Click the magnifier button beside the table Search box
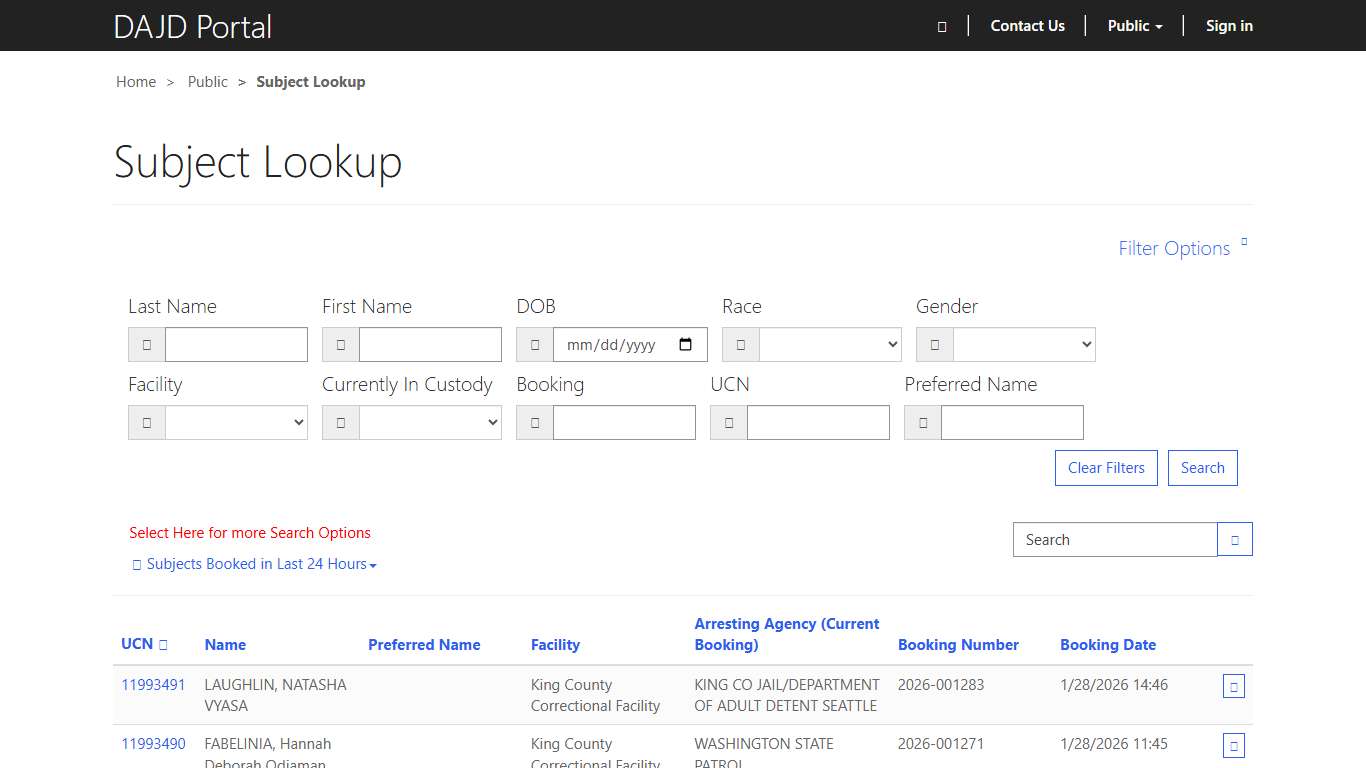The height and width of the screenshot is (768, 1366). point(1234,539)
